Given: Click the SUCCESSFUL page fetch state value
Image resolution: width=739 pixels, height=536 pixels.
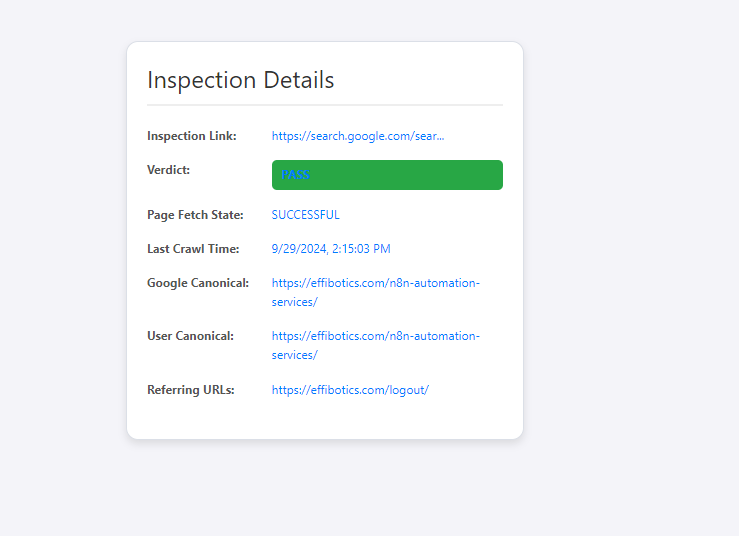Looking at the screenshot, I should [x=305, y=215].
